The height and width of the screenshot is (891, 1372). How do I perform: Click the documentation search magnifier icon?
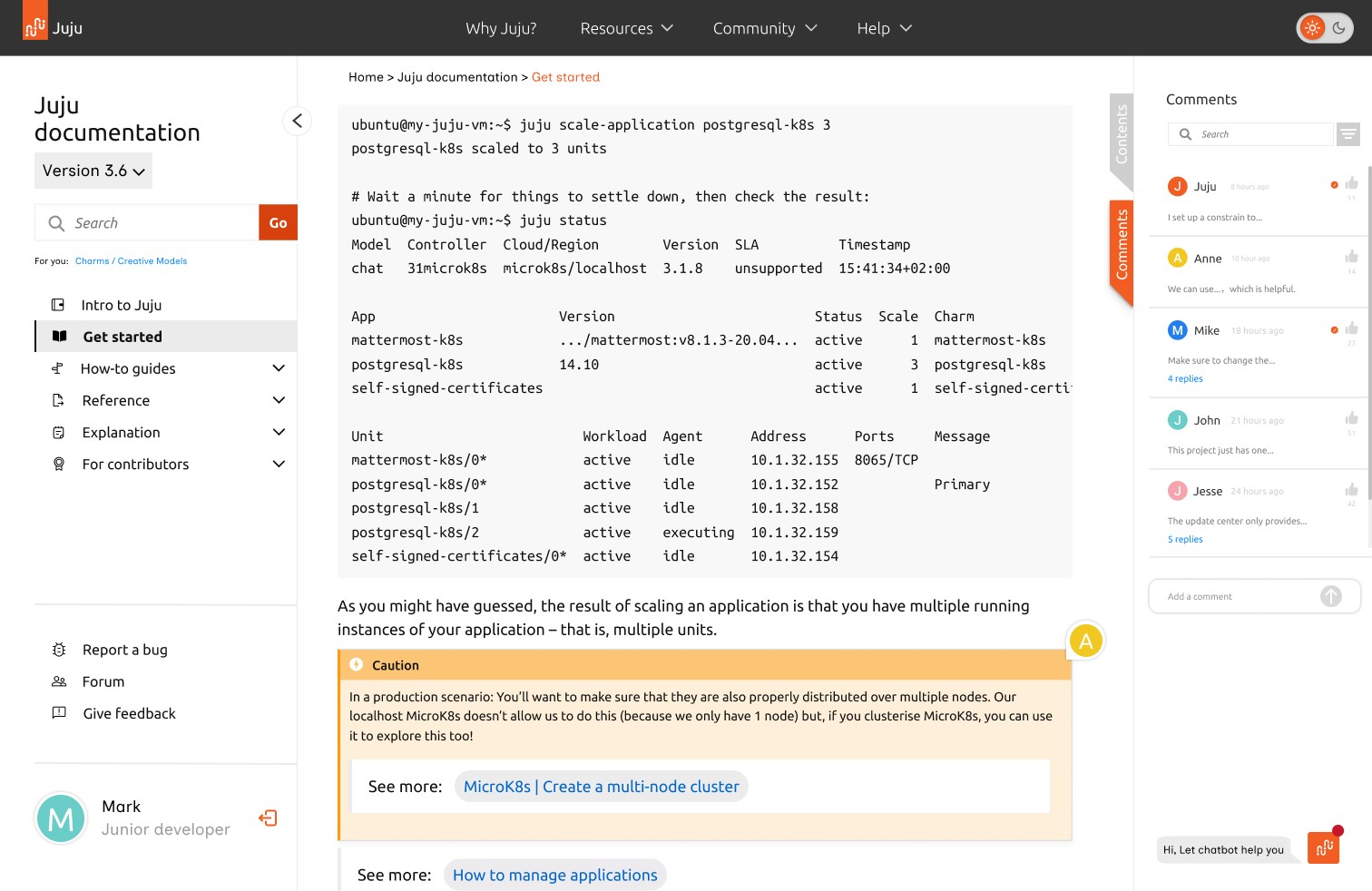[56, 223]
